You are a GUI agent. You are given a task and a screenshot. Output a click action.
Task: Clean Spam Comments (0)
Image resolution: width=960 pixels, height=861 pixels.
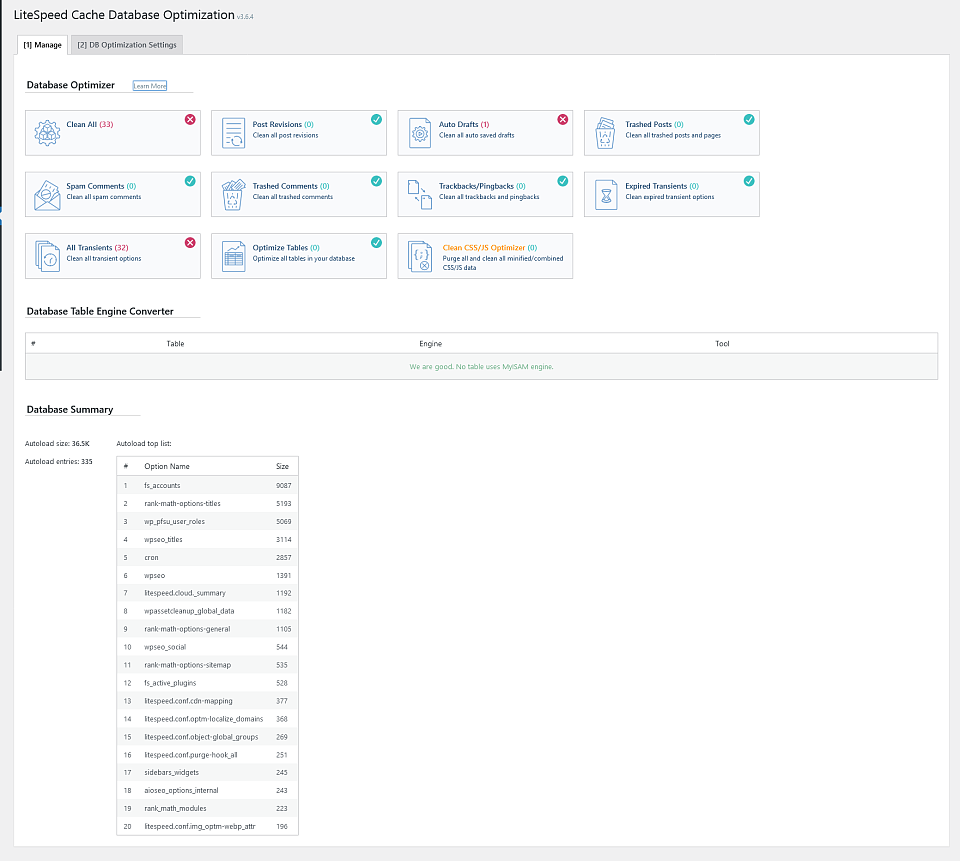coord(113,194)
